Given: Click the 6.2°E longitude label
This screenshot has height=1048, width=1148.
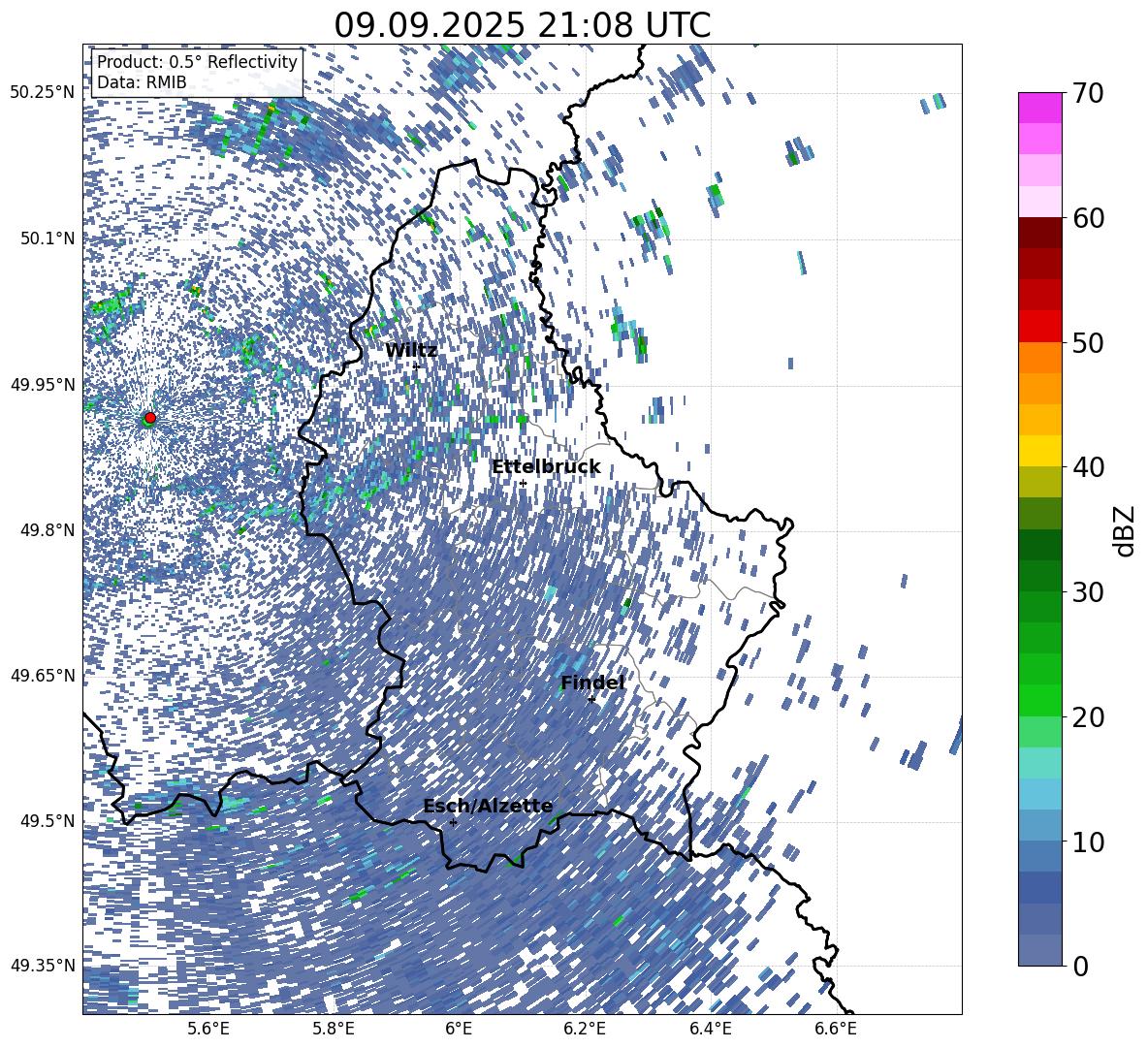Looking at the screenshot, I should point(585,1029).
